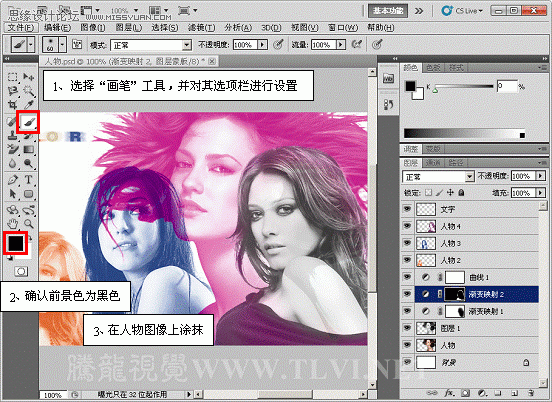Hide the 人物 2 layer
Image resolution: width=552 pixels, height=402 pixels.
(407, 260)
